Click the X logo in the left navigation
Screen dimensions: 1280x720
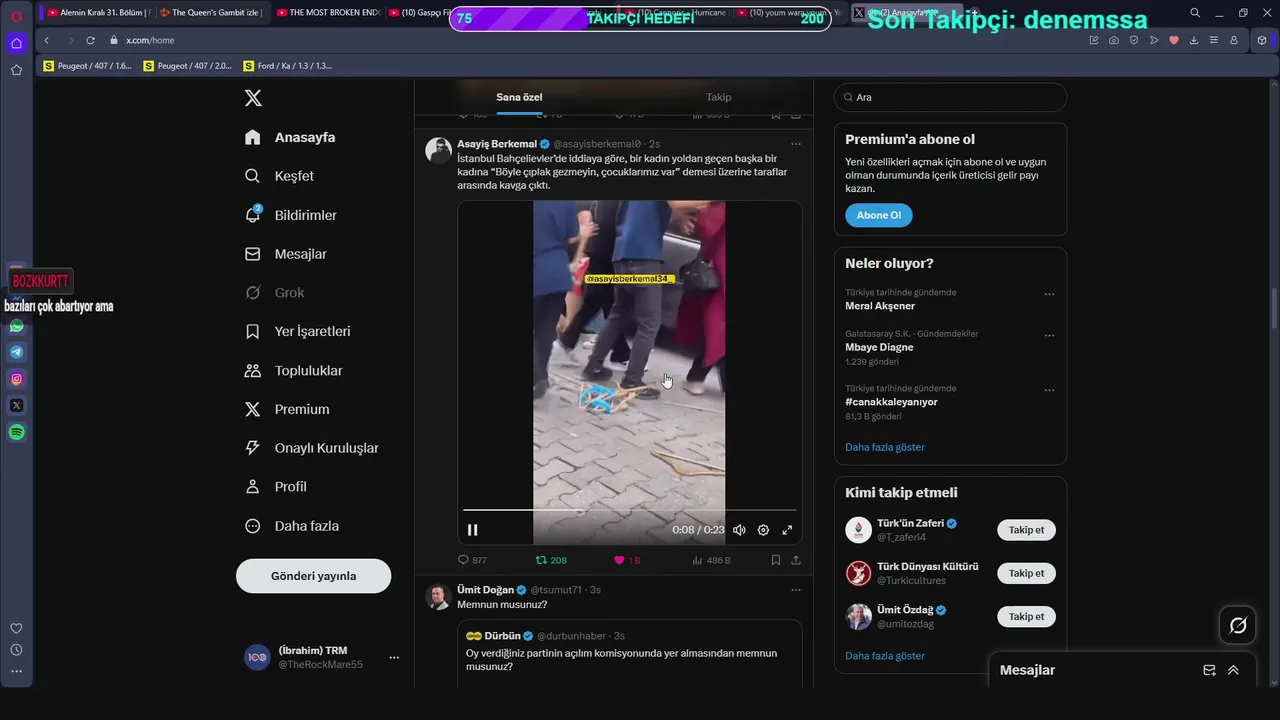tap(253, 98)
